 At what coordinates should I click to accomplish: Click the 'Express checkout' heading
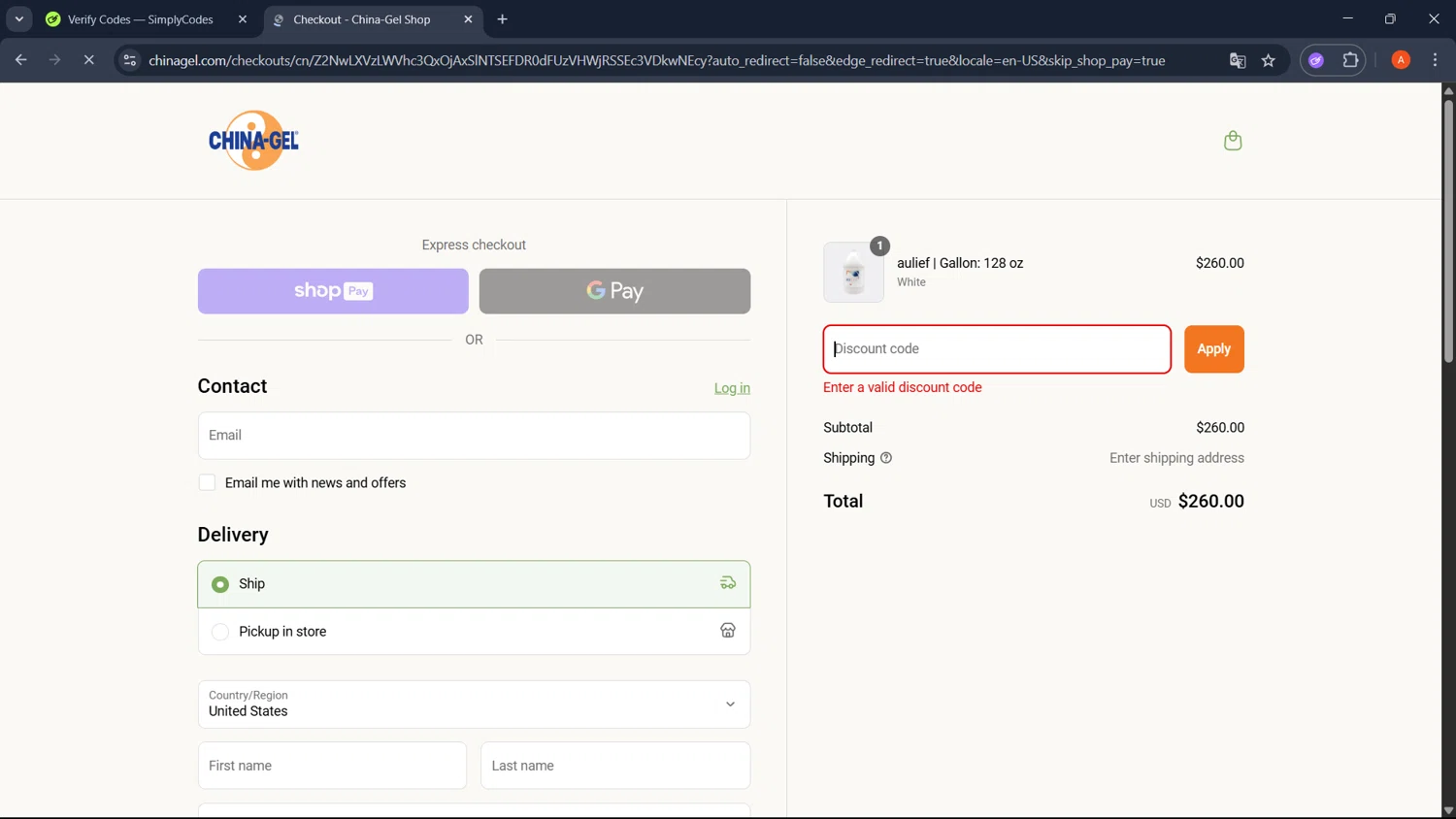(474, 246)
